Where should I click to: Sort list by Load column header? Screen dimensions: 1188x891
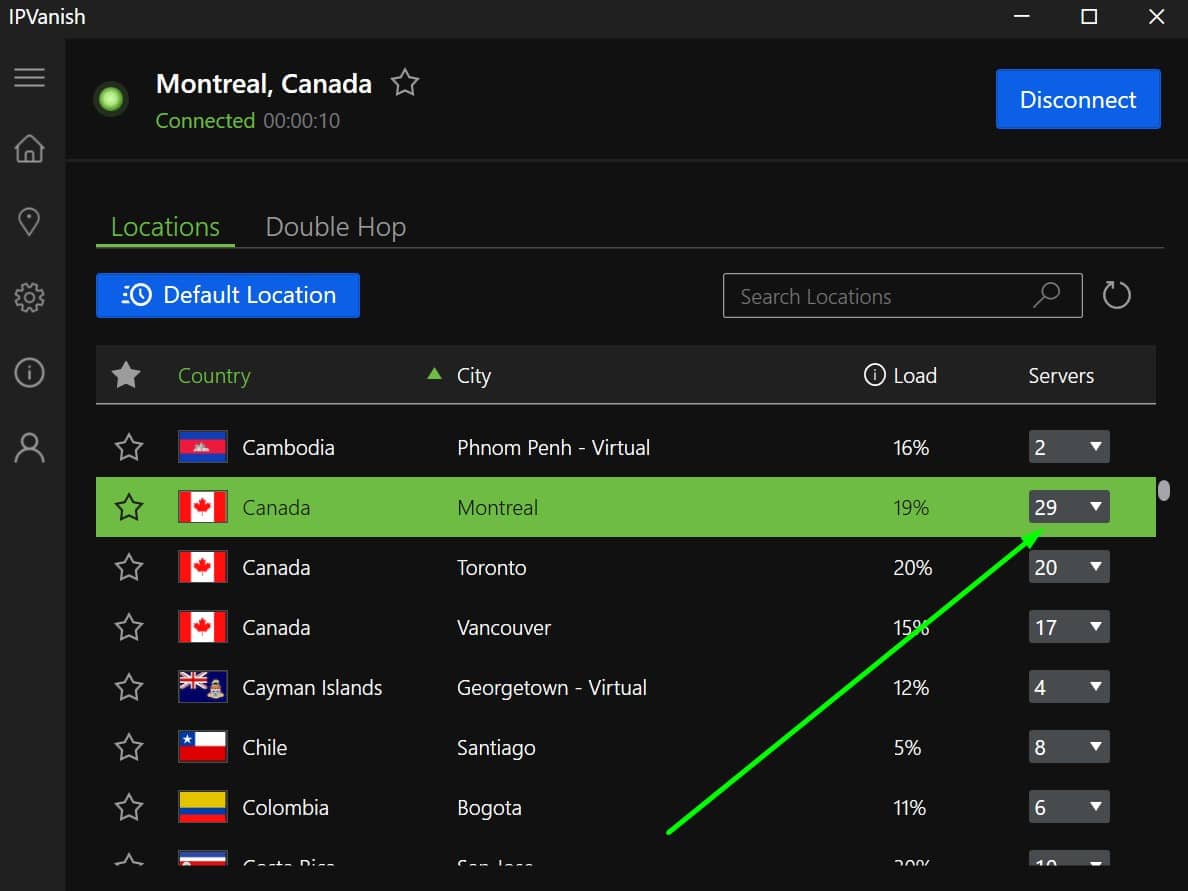tap(914, 375)
